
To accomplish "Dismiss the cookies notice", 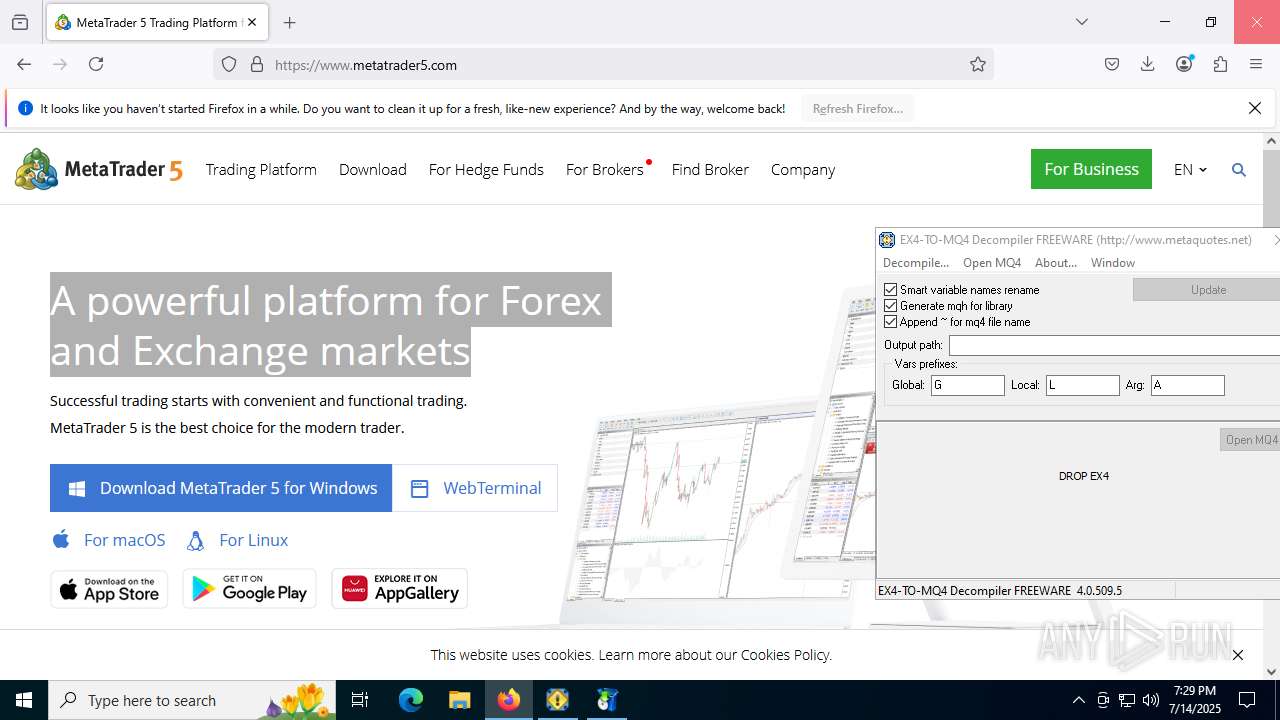I will [x=1238, y=655].
